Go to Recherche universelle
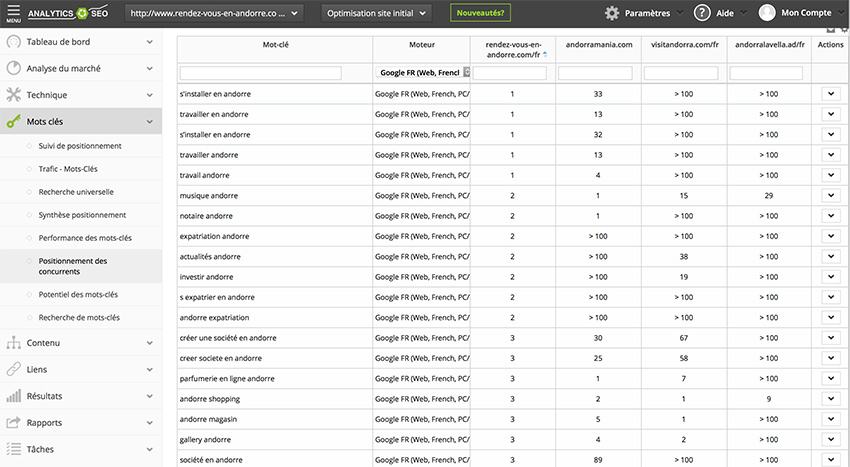This screenshot has height=467, width=850. (76, 191)
